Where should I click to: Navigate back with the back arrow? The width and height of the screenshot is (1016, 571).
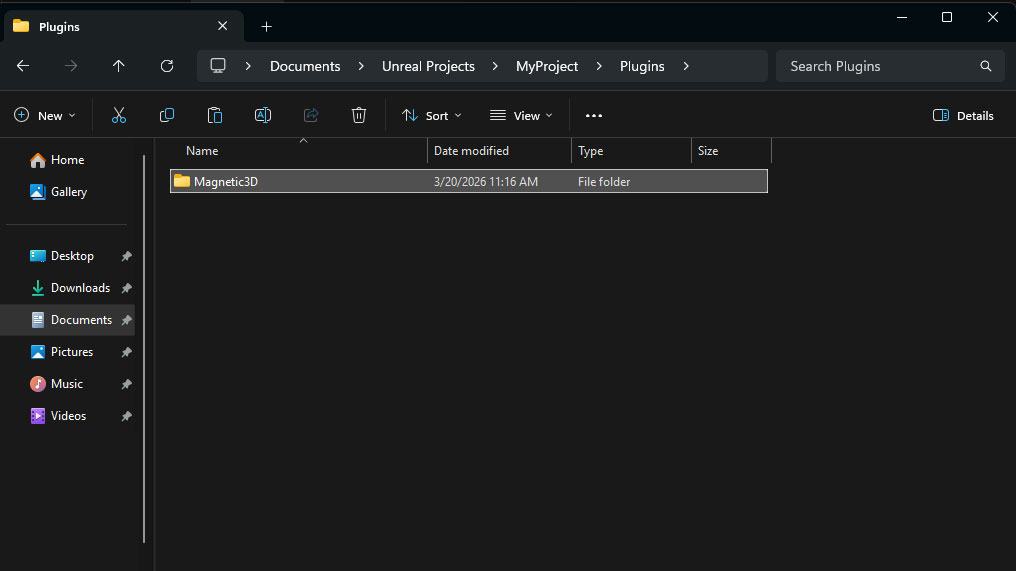tap(23, 66)
